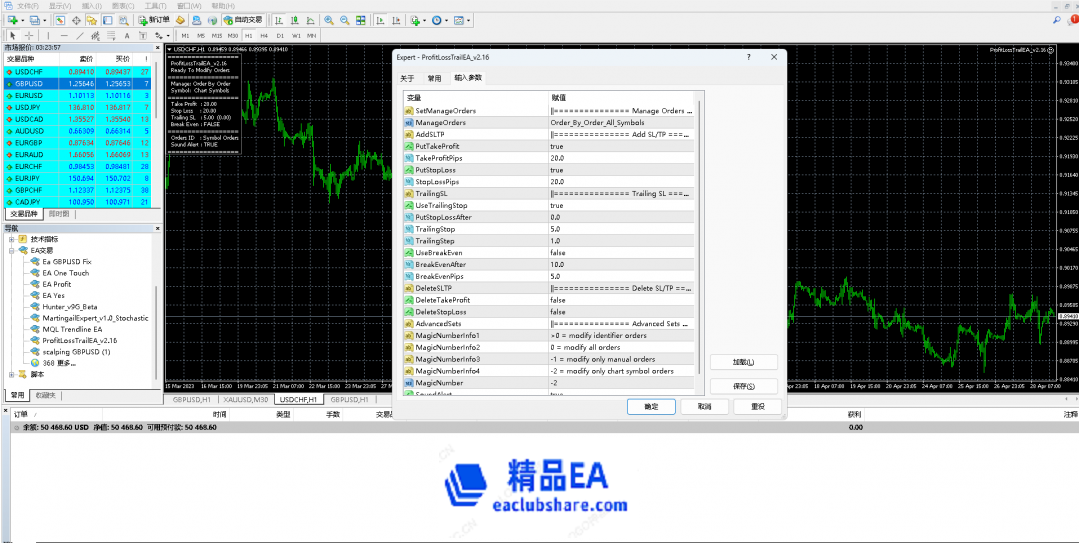Image resolution: width=1079 pixels, height=543 pixels.
Task: Switch to the 常用 tab in Expert dialog
Action: (434, 78)
